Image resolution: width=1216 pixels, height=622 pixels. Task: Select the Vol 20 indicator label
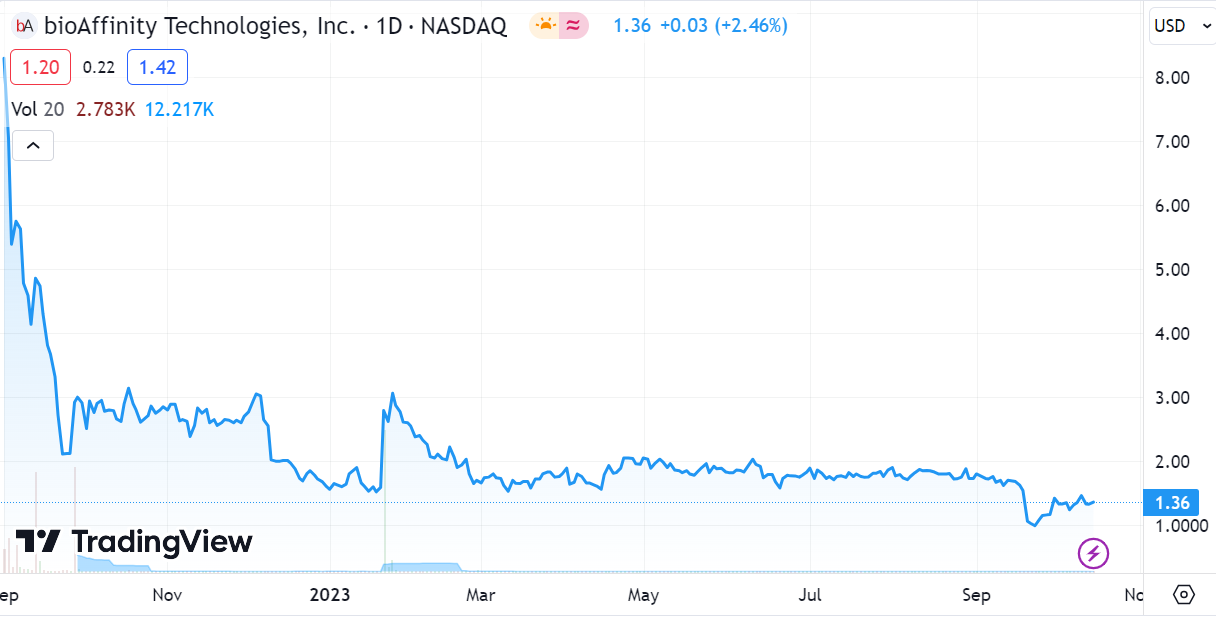pyautogui.click(x=38, y=110)
